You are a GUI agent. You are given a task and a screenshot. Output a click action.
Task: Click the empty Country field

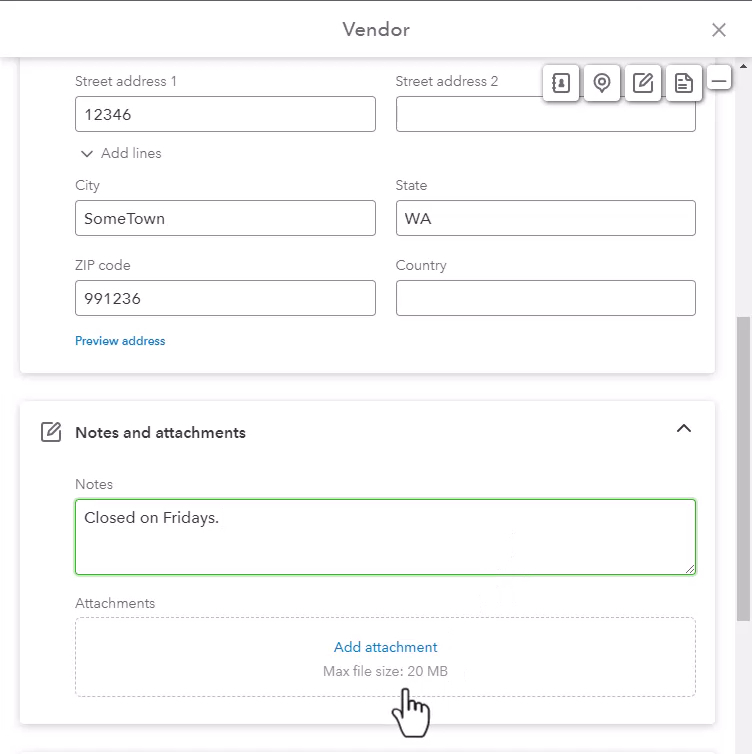[546, 298]
